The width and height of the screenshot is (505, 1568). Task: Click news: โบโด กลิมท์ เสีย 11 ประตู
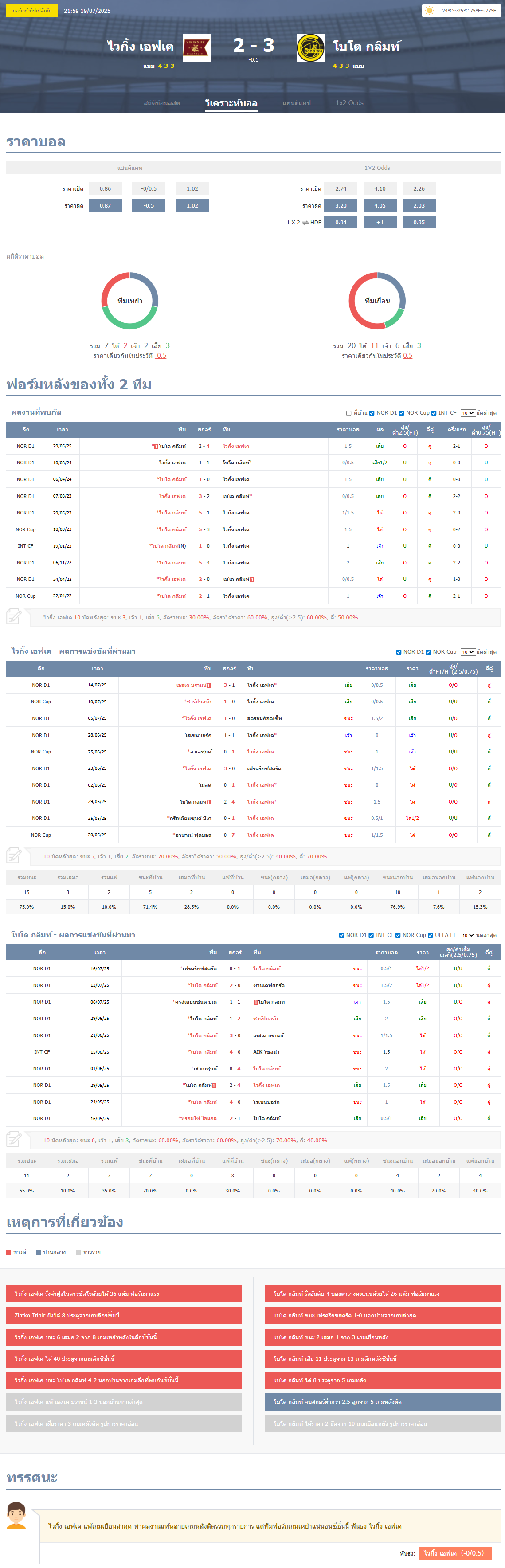point(383,1359)
